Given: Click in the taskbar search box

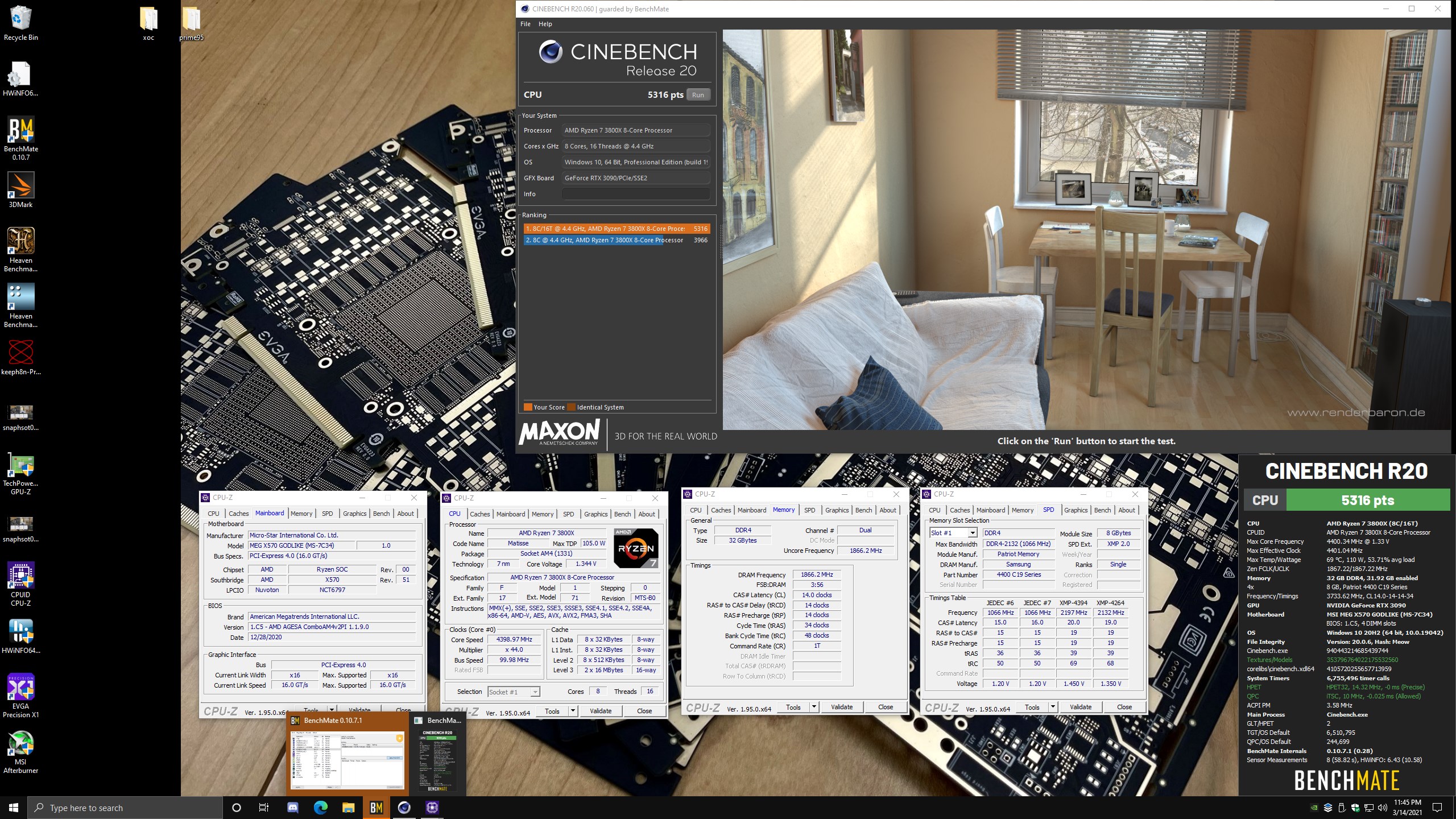Looking at the screenshot, I should click(x=125, y=808).
